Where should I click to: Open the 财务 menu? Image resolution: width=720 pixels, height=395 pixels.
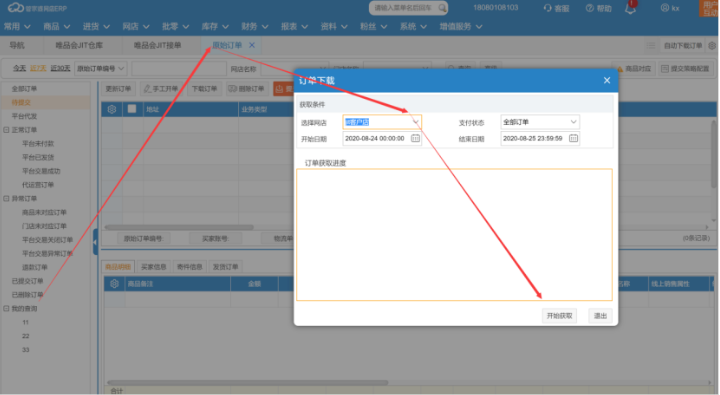[x=254, y=27]
